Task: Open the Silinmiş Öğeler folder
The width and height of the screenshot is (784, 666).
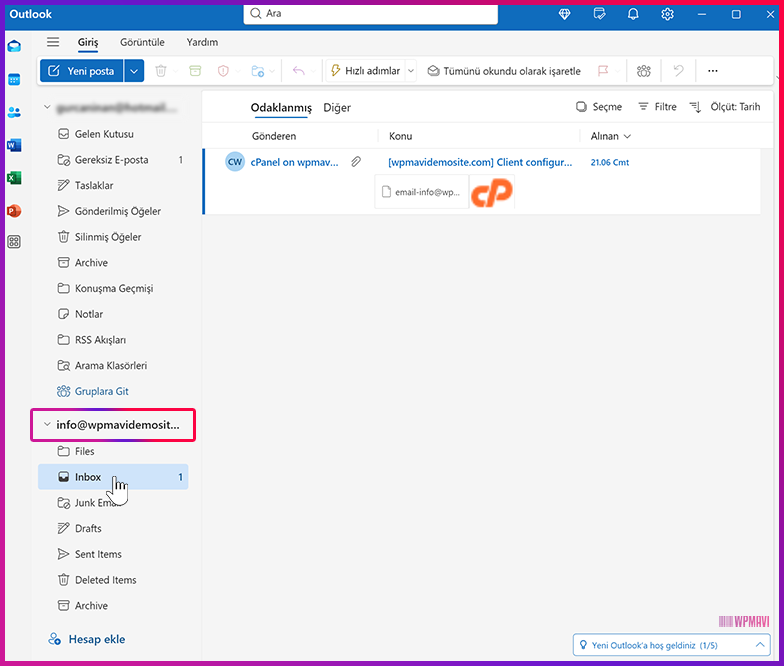Action: coord(113,237)
